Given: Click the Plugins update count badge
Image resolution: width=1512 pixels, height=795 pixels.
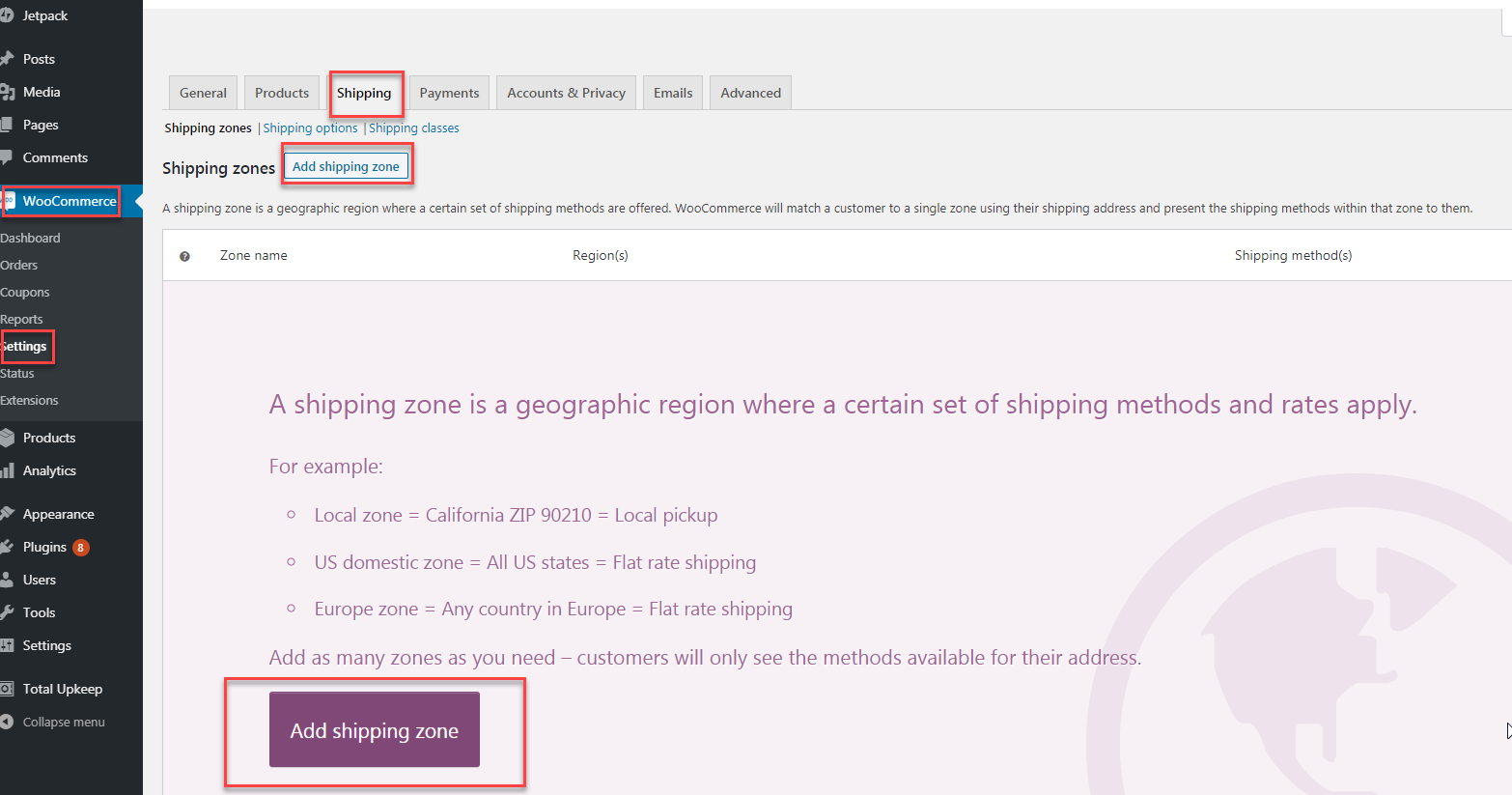Looking at the screenshot, I should [81, 547].
